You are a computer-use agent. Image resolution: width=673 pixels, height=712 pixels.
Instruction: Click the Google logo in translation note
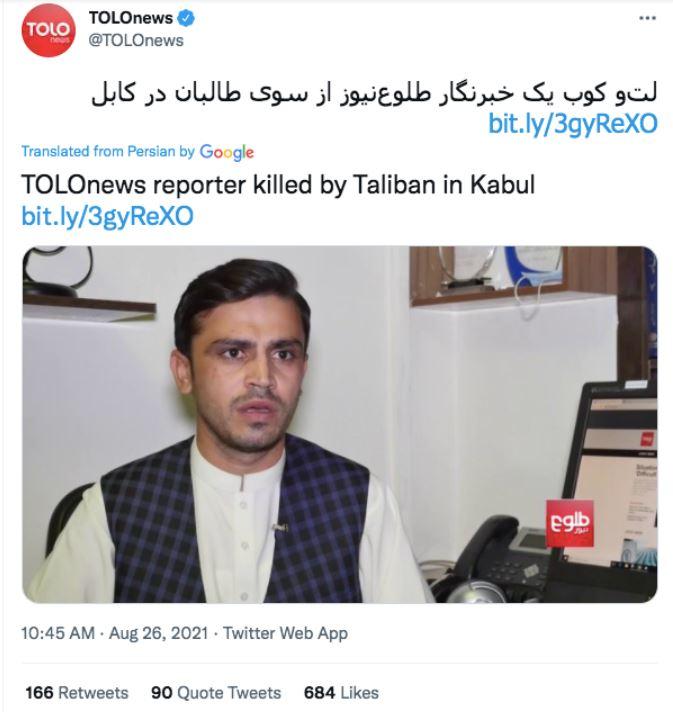[x=227, y=152]
